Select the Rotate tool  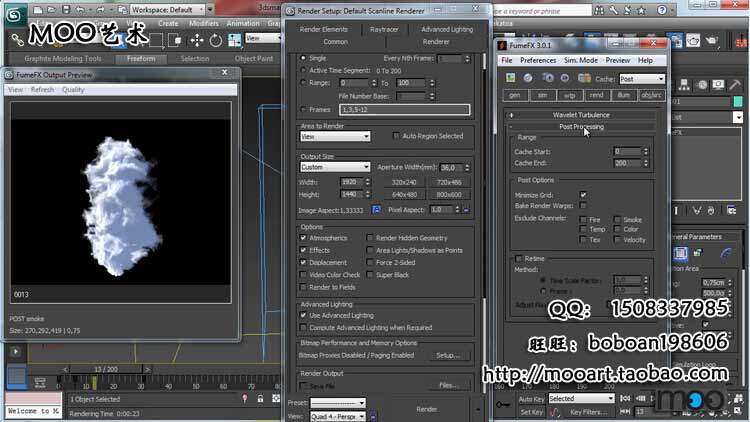tap(216, 41)
